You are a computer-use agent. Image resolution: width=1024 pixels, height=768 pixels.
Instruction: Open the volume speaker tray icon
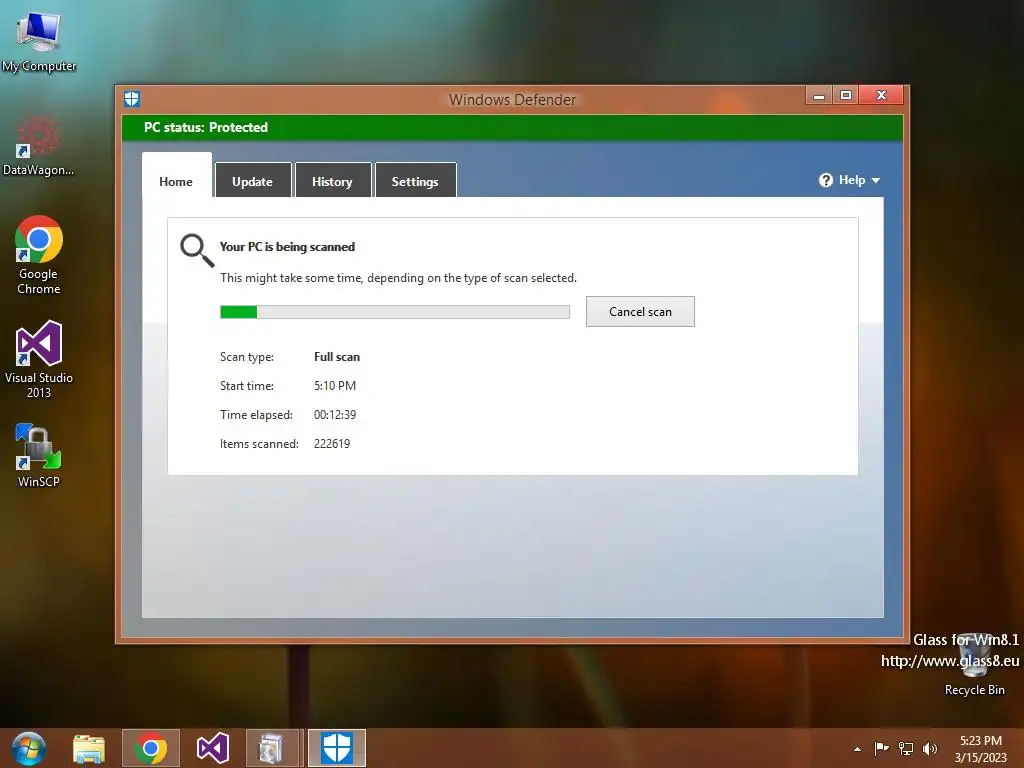[930, 748]
